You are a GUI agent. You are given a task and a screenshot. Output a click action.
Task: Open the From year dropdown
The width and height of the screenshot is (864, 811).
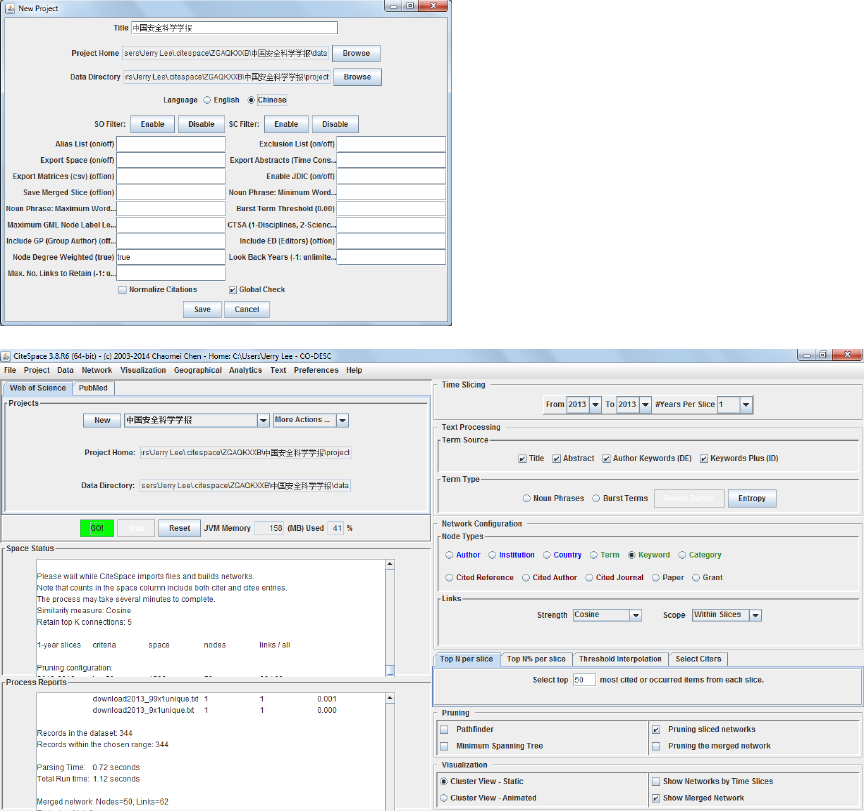click(x=595, y=404)
